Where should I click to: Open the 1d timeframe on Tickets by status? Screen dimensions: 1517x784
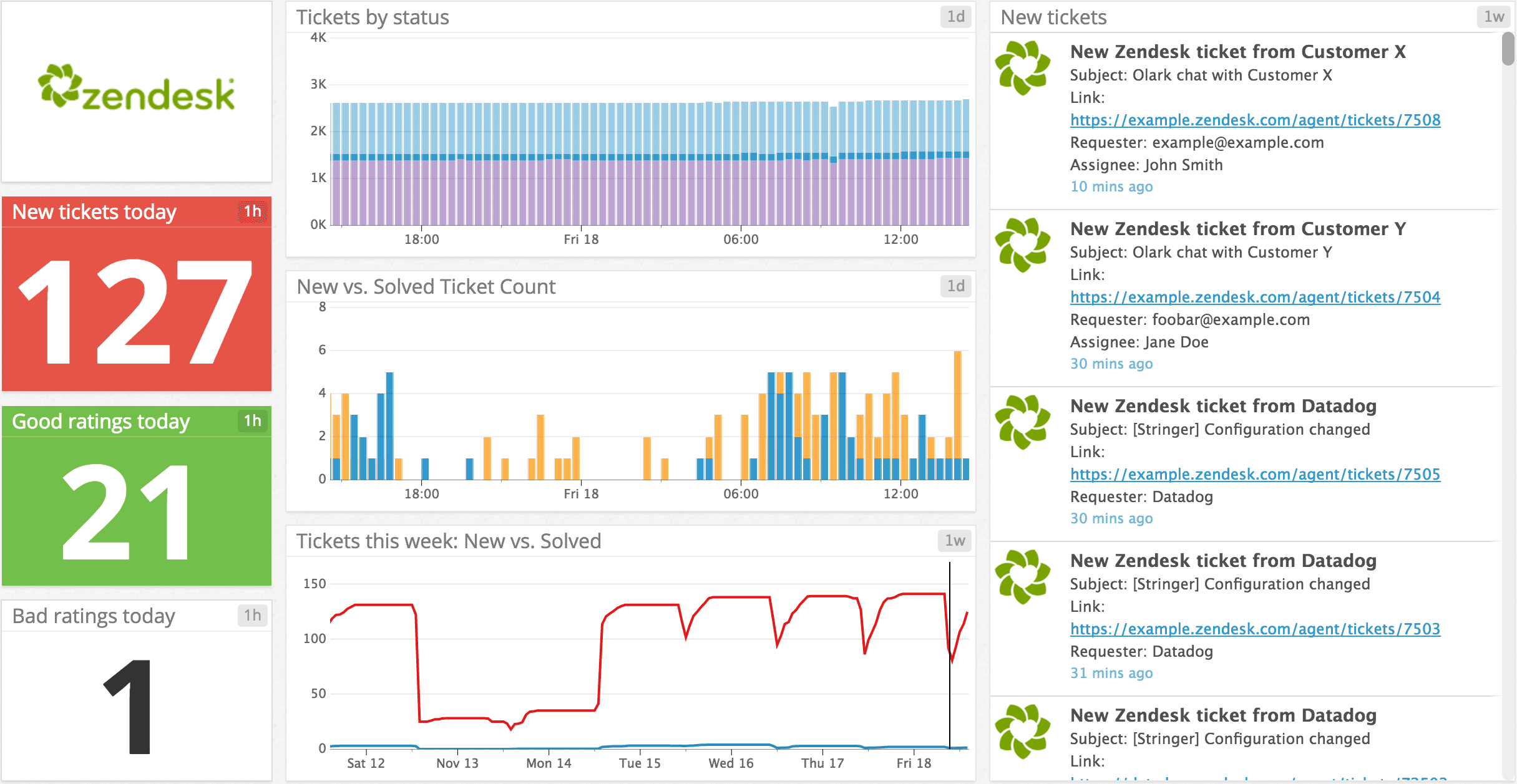[955, 17]
